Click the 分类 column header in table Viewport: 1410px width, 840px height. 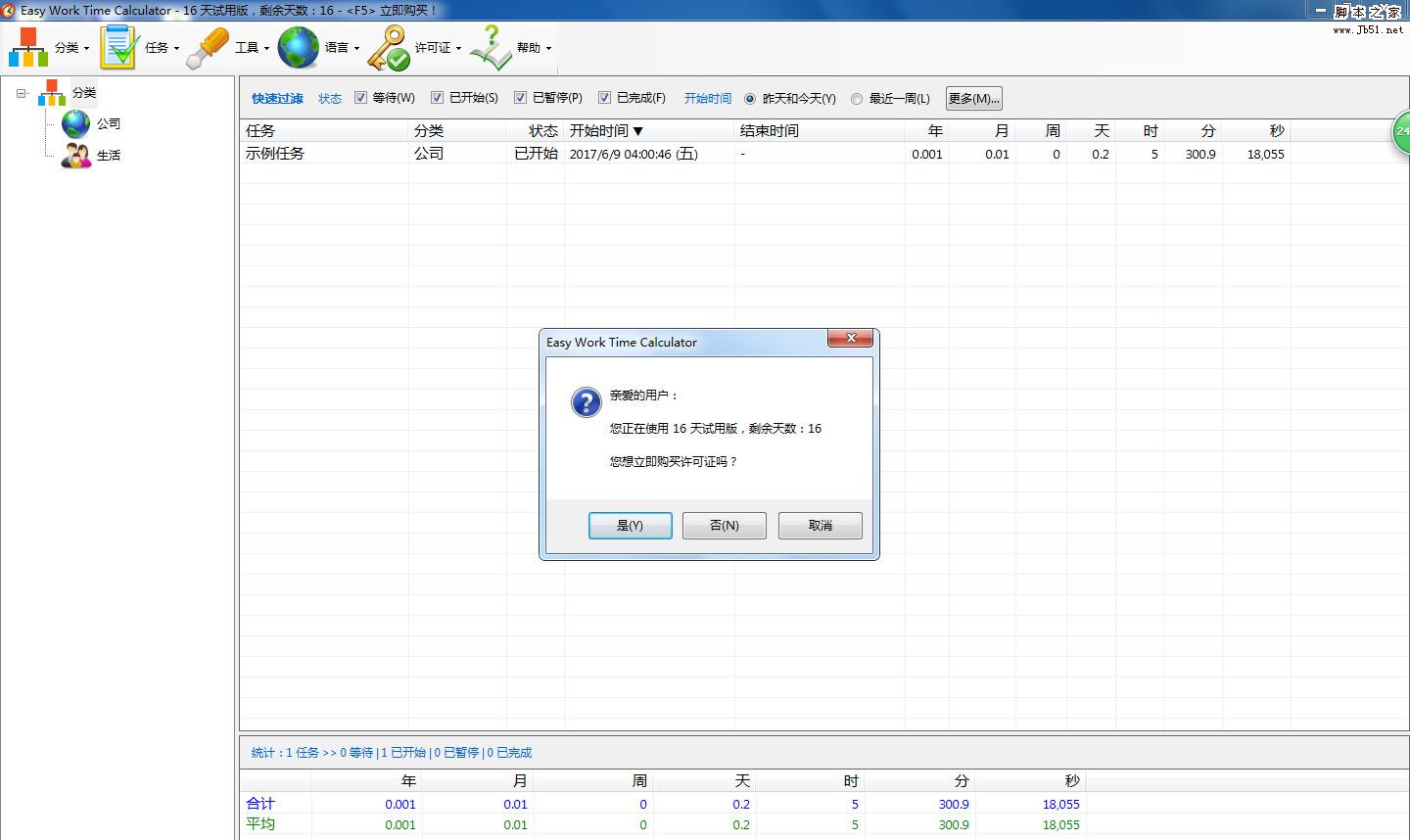(457, 130)
